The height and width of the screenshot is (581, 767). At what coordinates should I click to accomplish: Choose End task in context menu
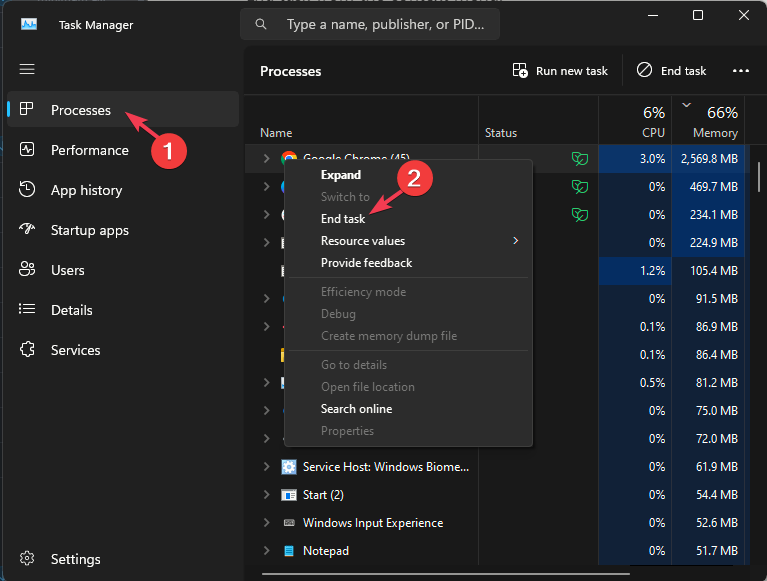343,219
